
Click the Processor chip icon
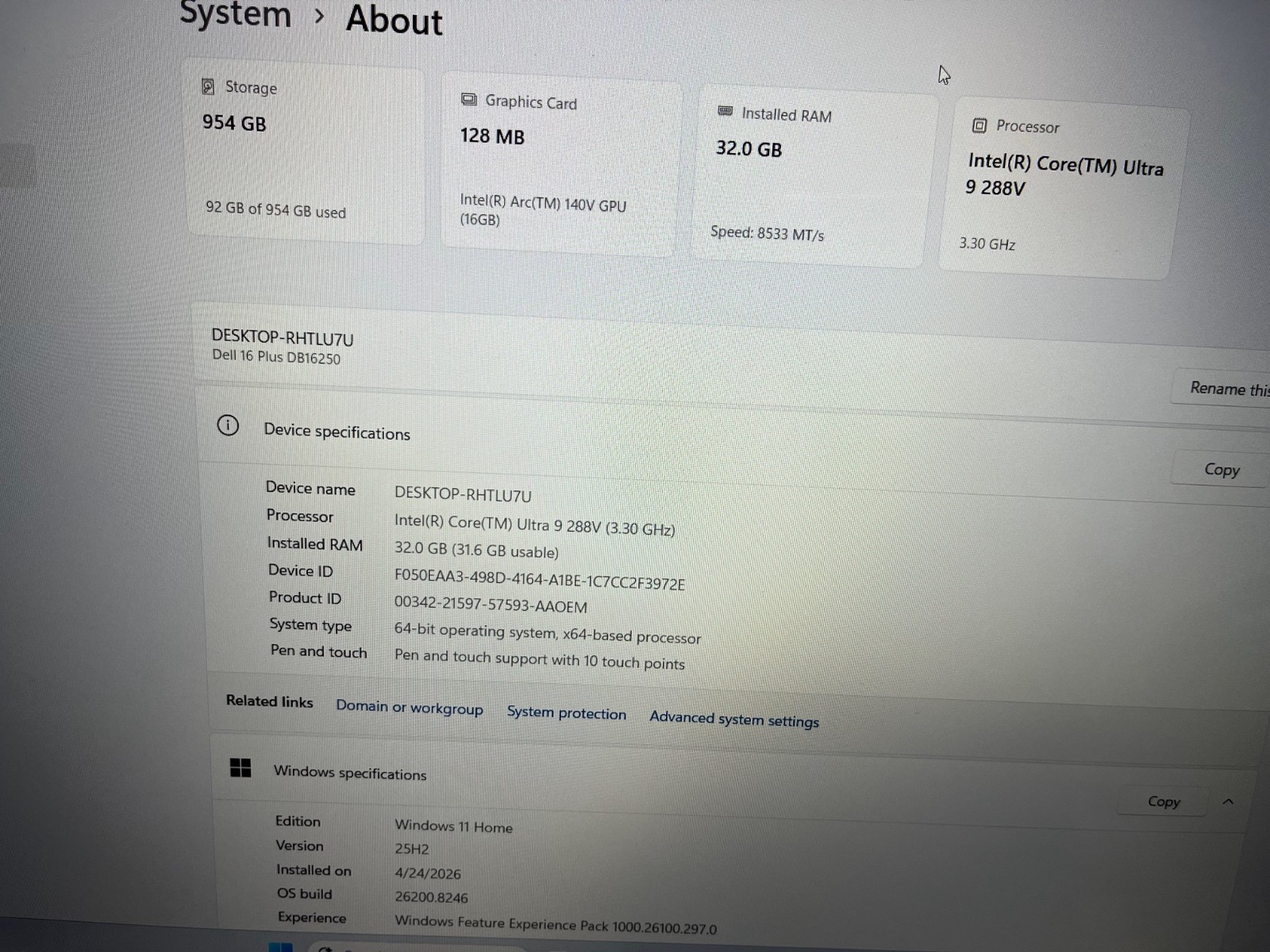click(979, 125)
